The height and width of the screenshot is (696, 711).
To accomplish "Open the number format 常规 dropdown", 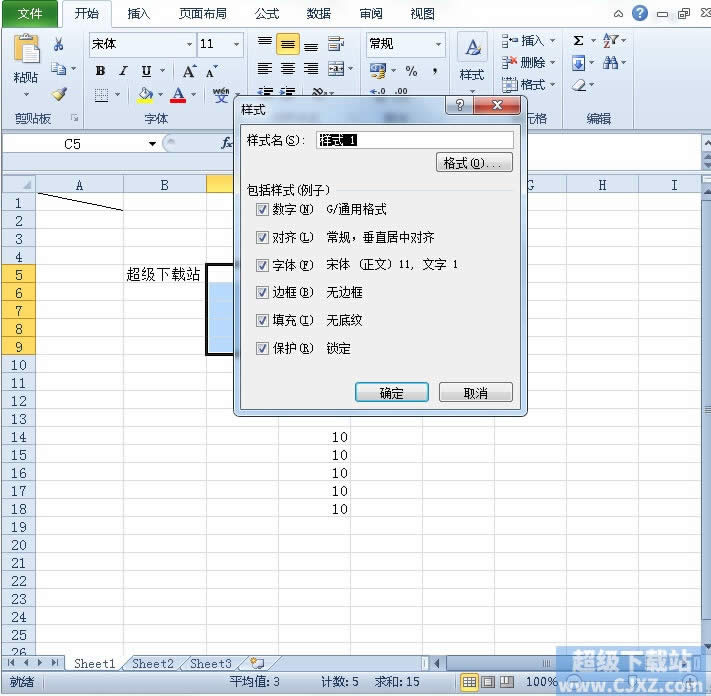I will pyautogui.click(x=438, y=44).
